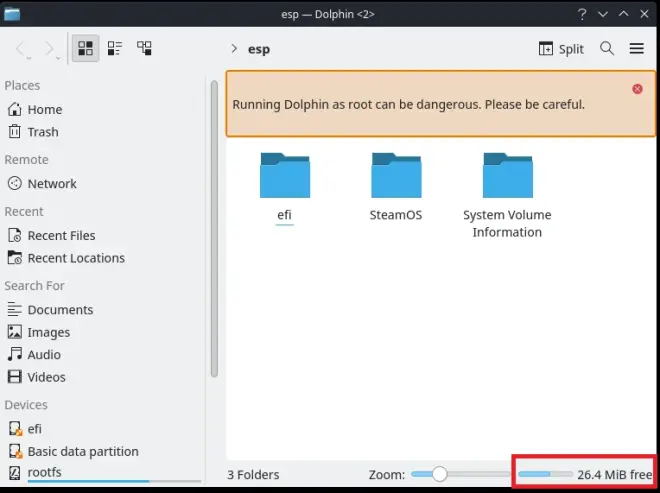Select the System Volume Information folder
Viewport: 660px width, 493px height.
click(507, 195)
